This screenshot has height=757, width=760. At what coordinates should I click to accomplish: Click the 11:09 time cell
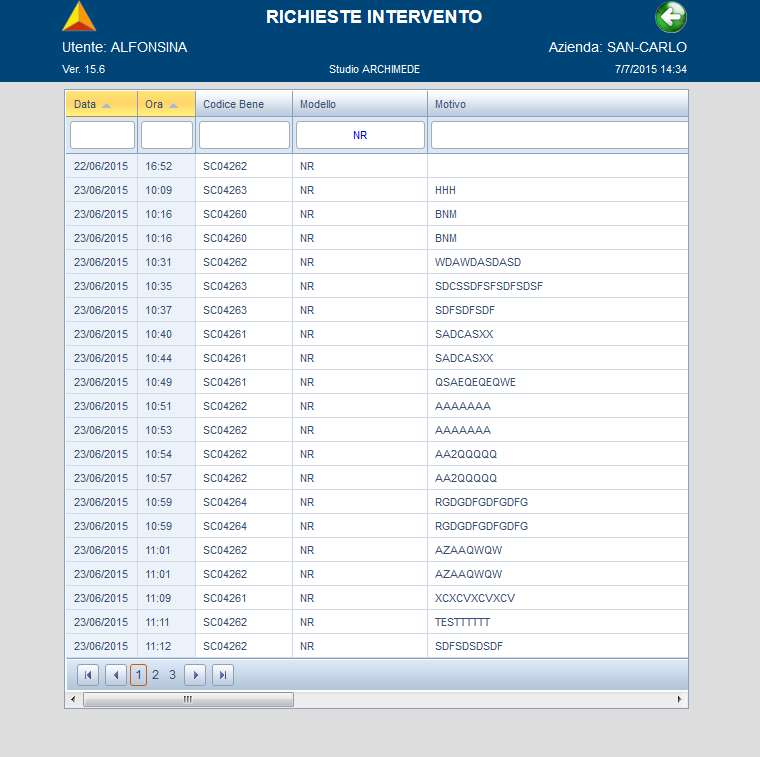pos(166,598)
